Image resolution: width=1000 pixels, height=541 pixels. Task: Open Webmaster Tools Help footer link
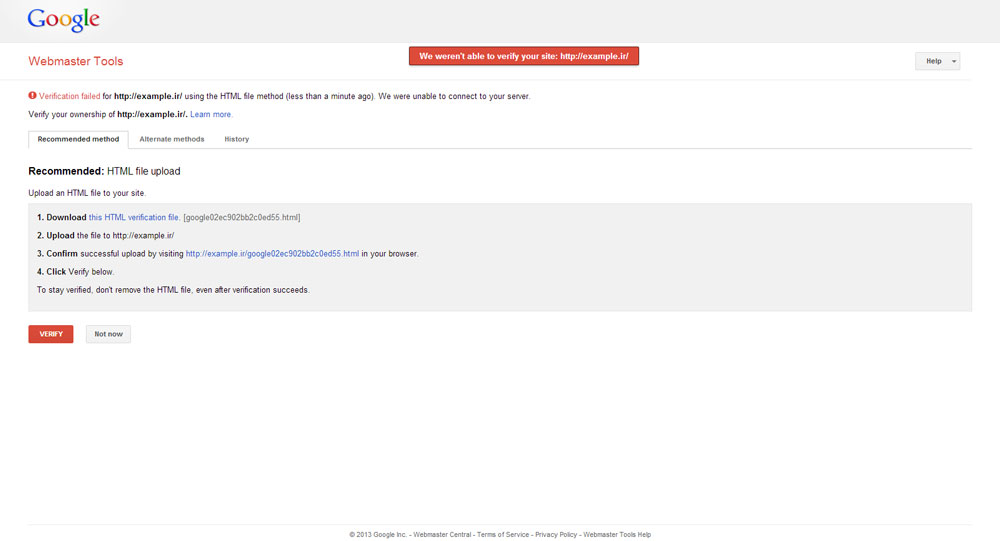tap(617, 535)
